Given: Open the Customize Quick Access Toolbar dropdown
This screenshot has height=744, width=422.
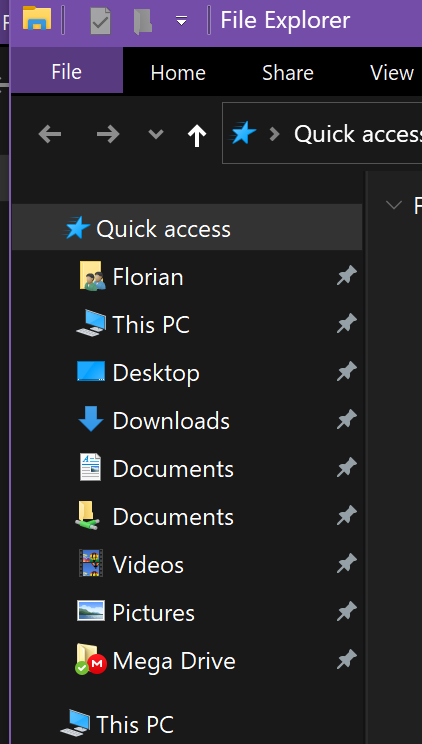Looking at the screenshot, I should pos(181,20).
